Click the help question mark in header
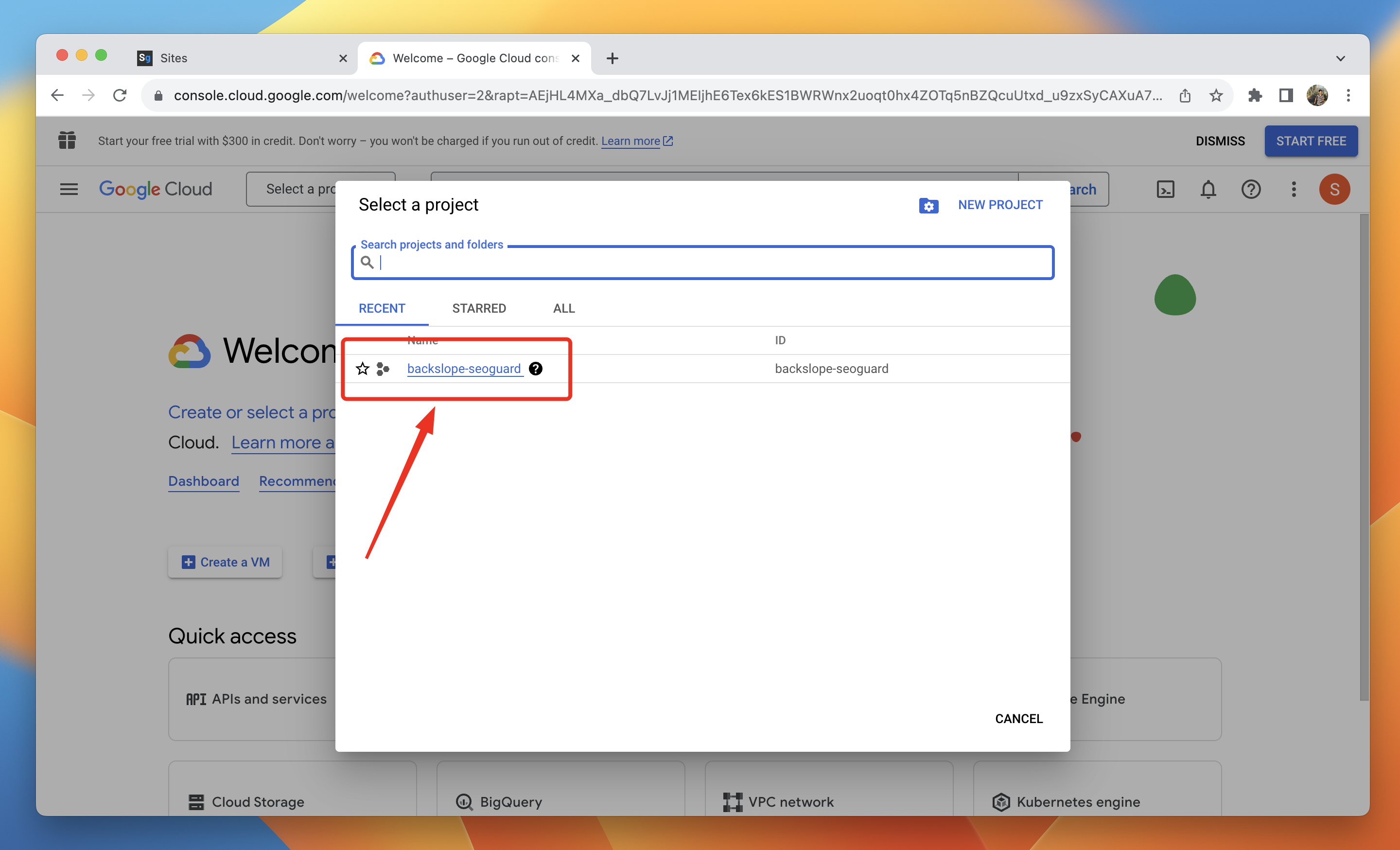Screen dimensions: 1400x850 point(1251,189)
